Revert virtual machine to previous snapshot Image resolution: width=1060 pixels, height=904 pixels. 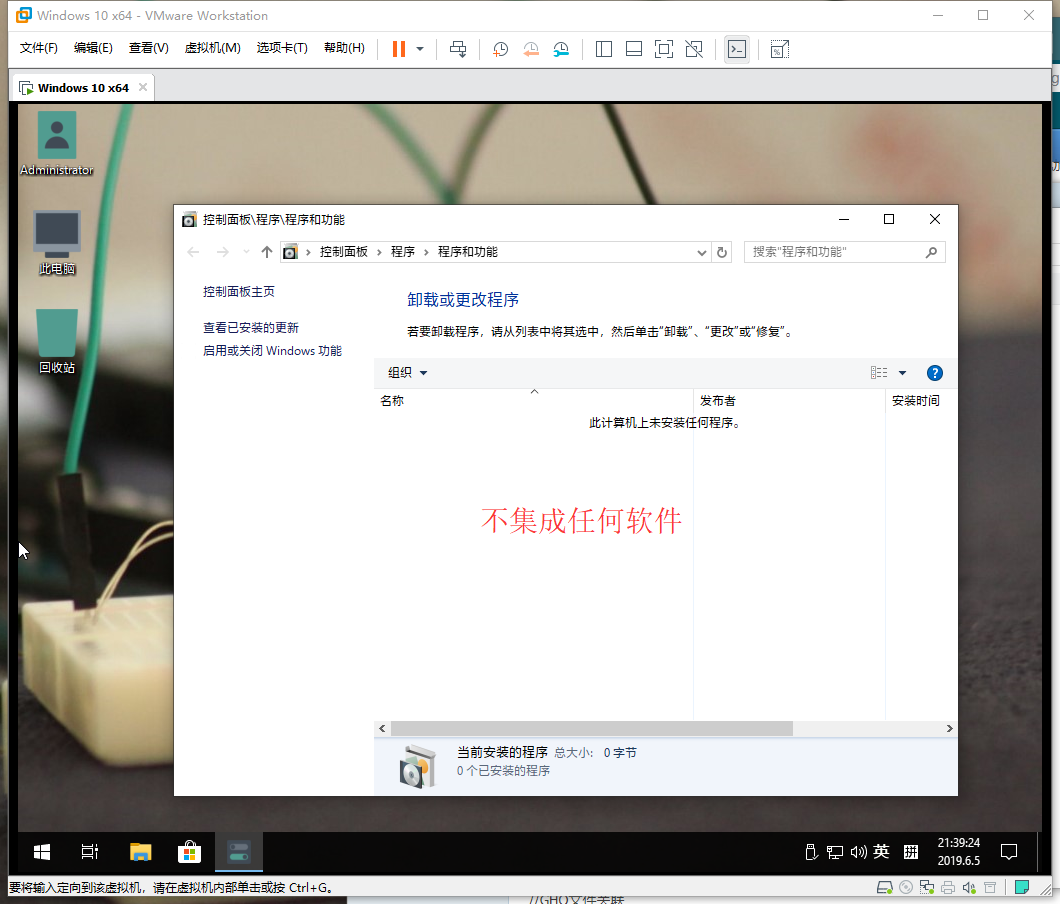(531, 49)
